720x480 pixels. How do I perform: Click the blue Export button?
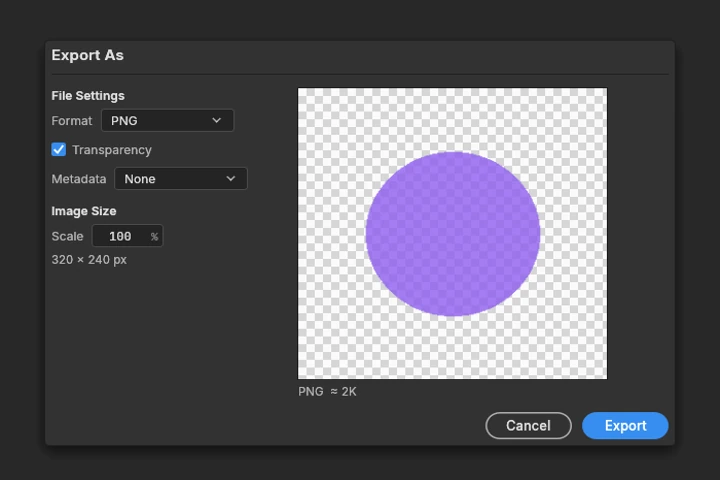[625, 426]
